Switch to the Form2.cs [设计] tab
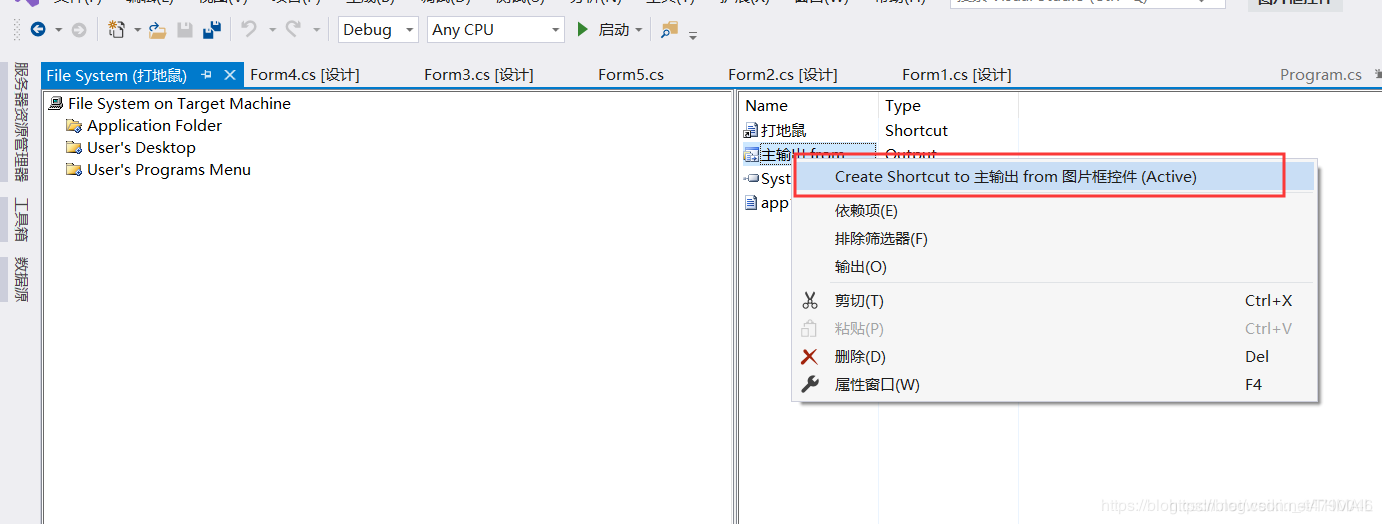The height and width of the screenshot is (524, 1382). (783, 75)
